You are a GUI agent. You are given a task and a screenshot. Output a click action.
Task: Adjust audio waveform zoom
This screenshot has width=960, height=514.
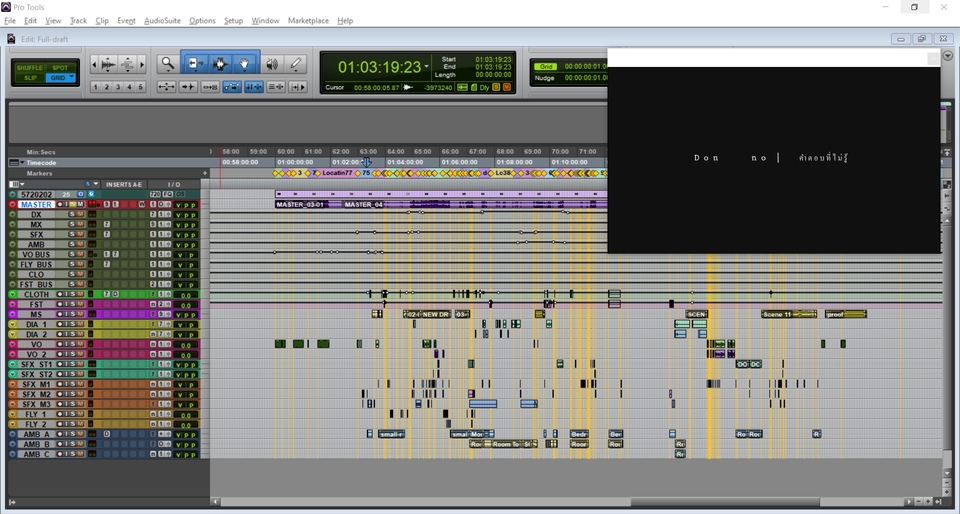point(108,64)
